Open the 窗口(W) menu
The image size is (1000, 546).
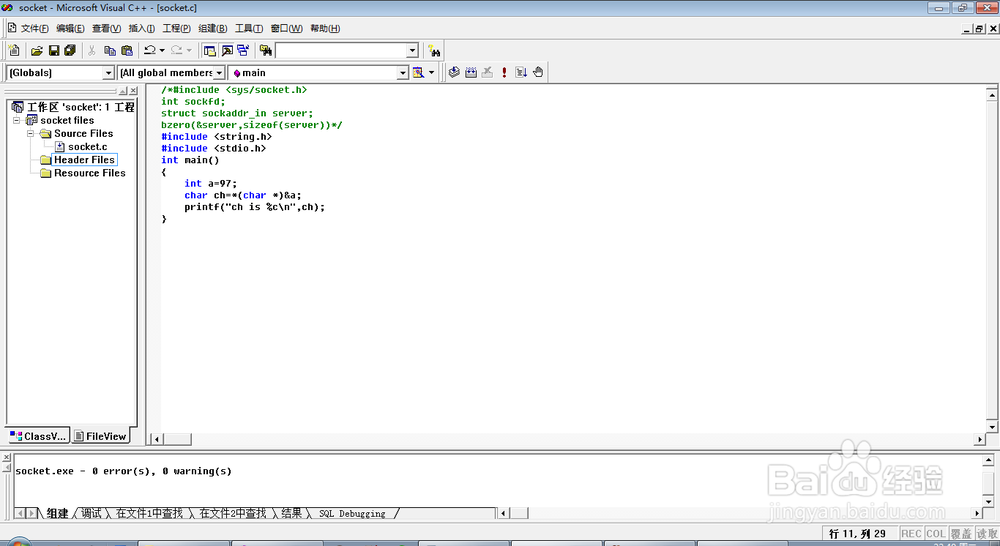286,28
